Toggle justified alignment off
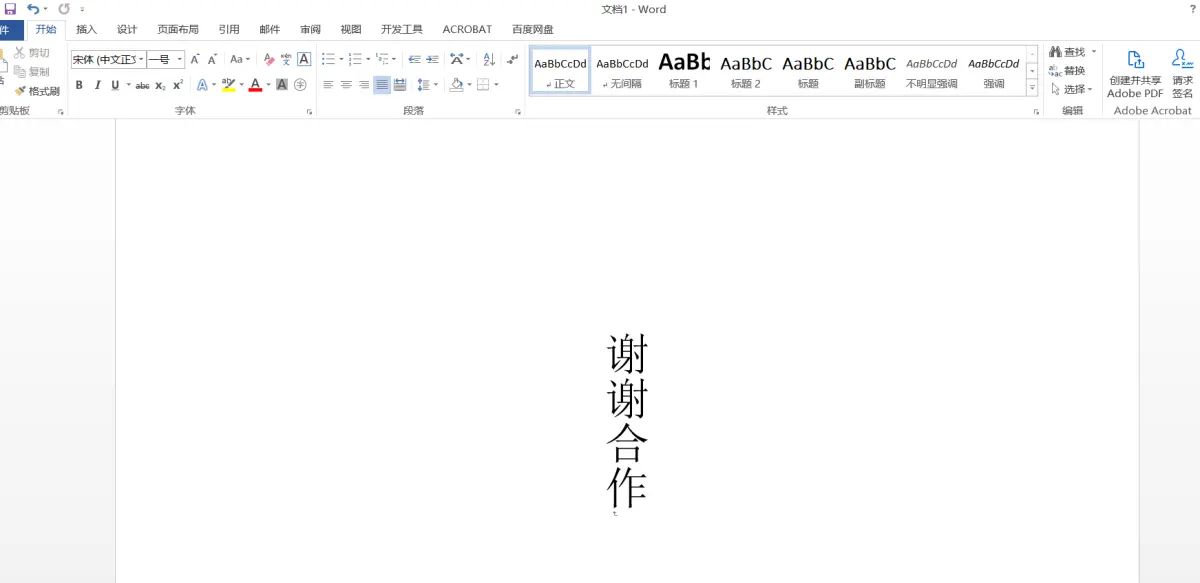1200x583 pixels. tap(381, 85)
